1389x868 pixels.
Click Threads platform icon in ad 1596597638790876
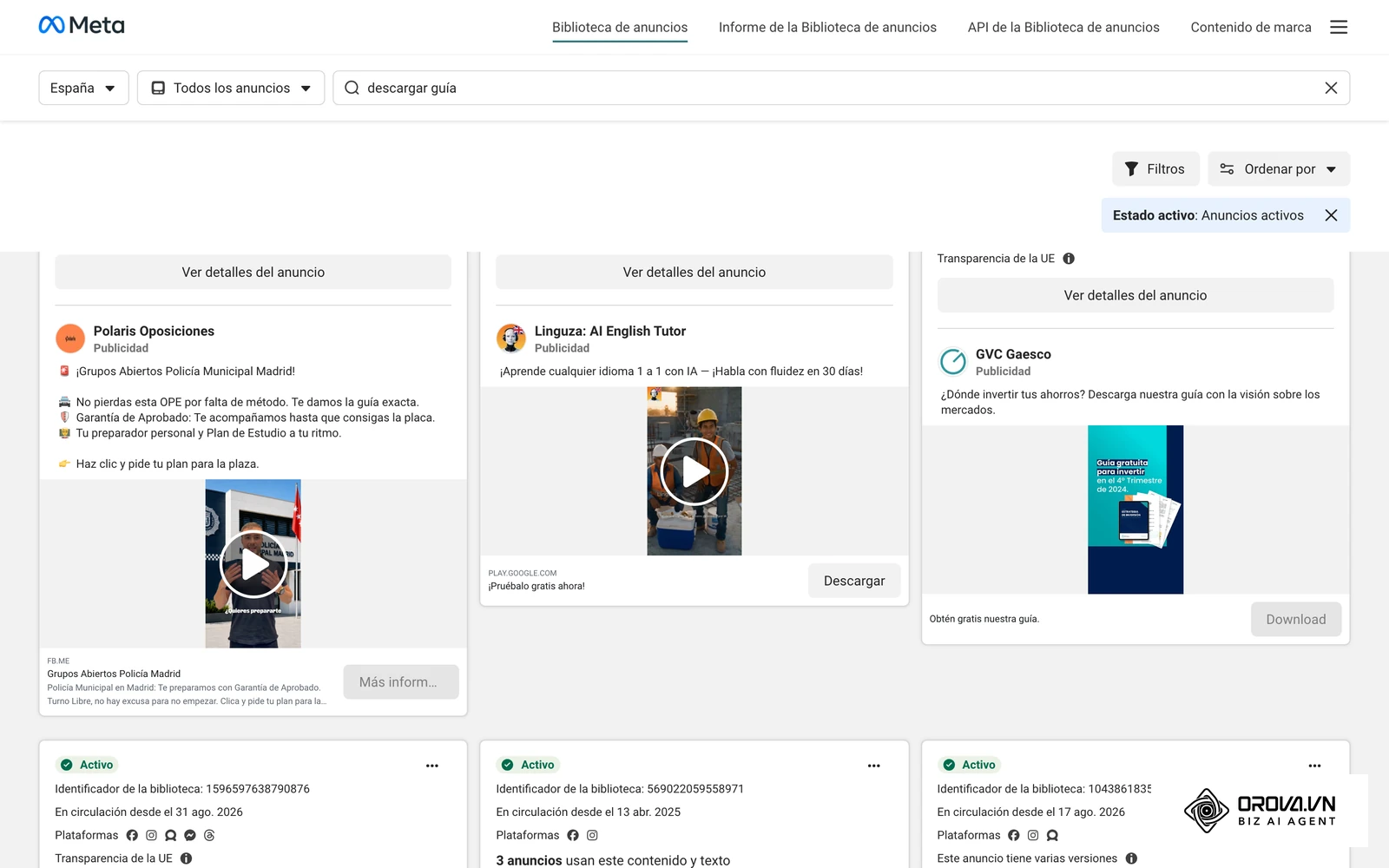(209, 835)
